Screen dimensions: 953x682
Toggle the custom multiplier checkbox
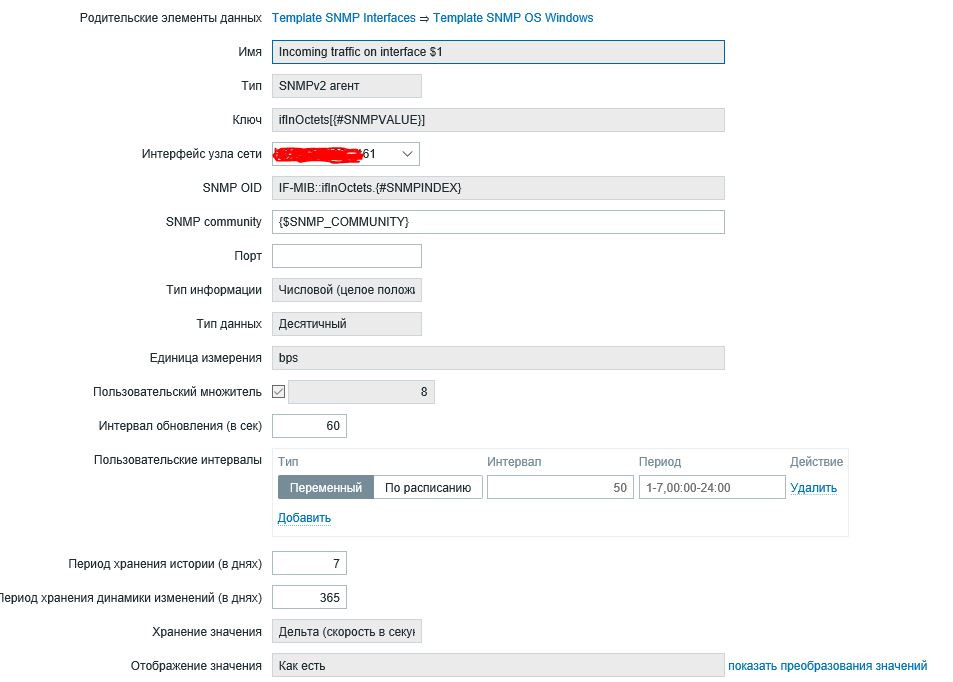pos(279,392)
